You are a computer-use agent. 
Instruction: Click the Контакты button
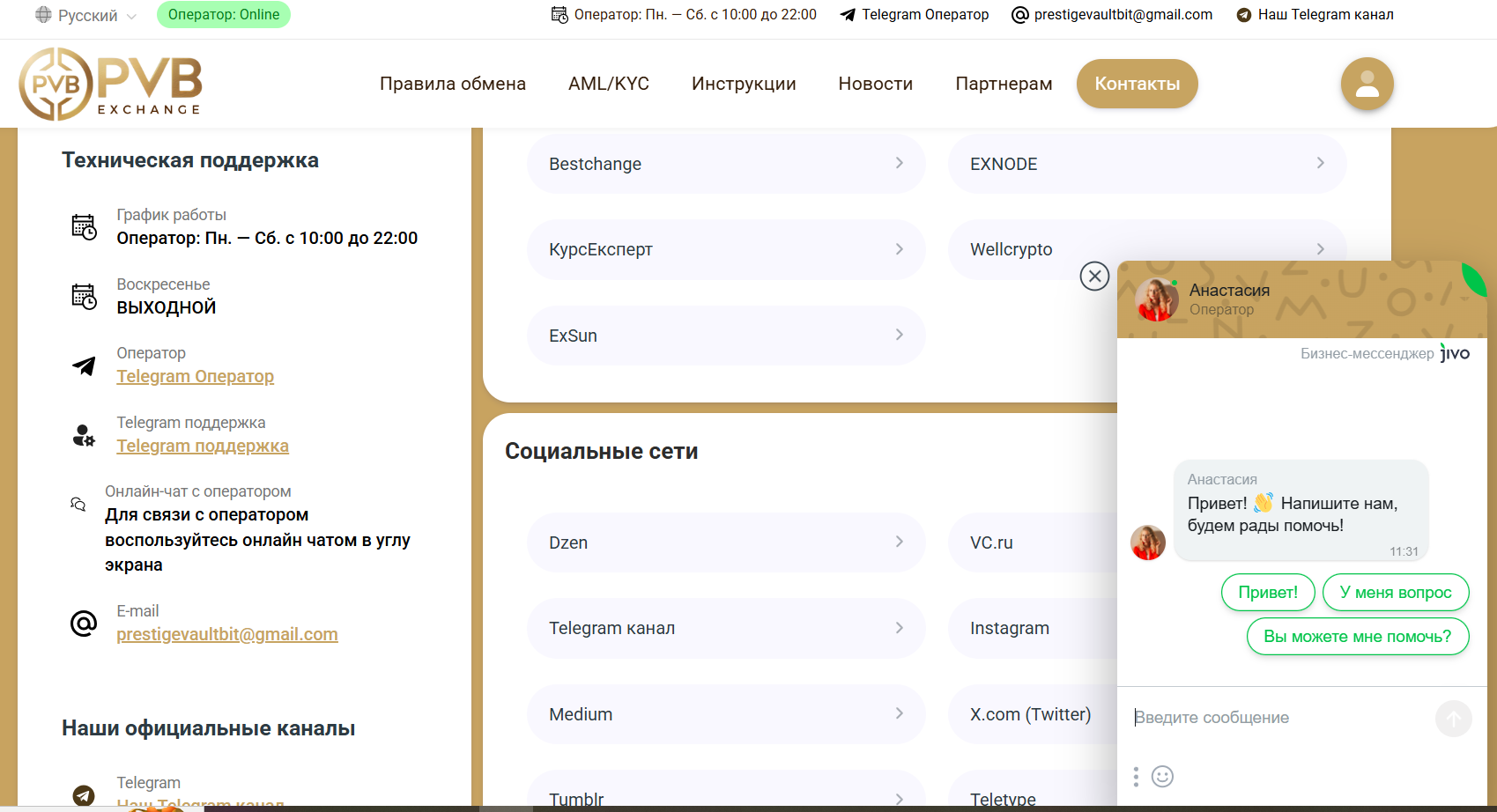pos(1138,84)
